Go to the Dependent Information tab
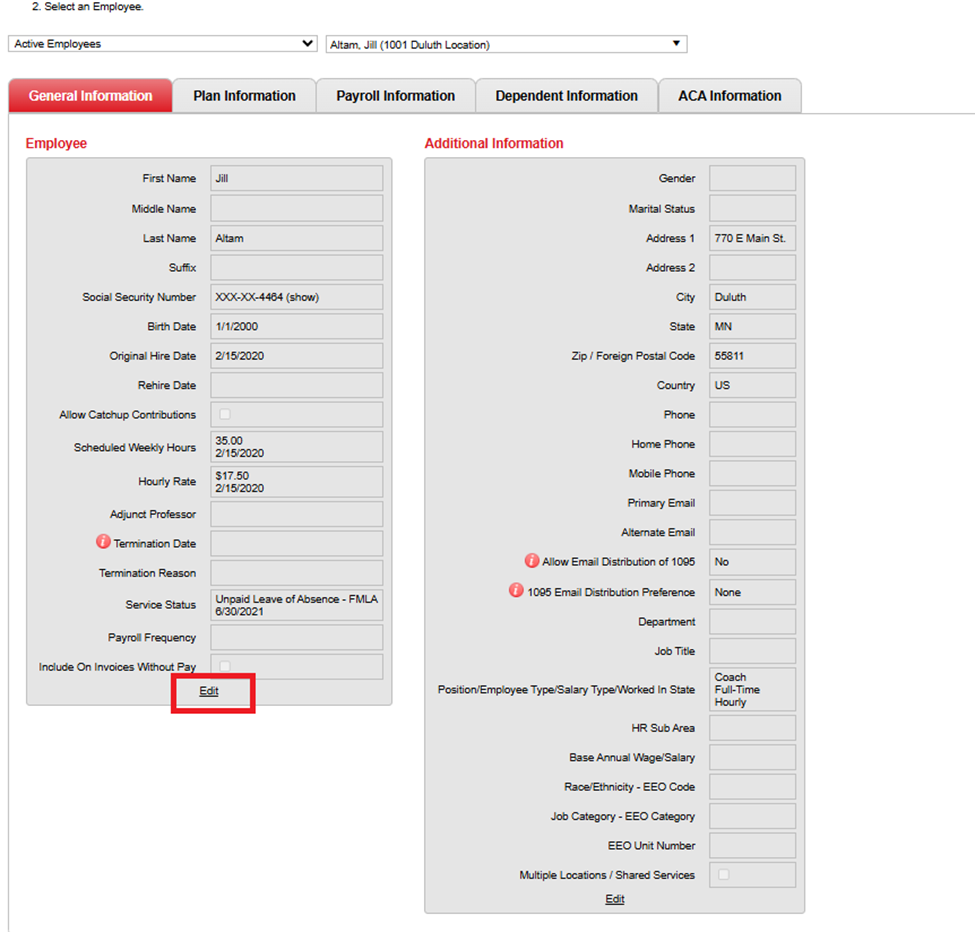This screenshot has height=932, width=975. (566, 96)
